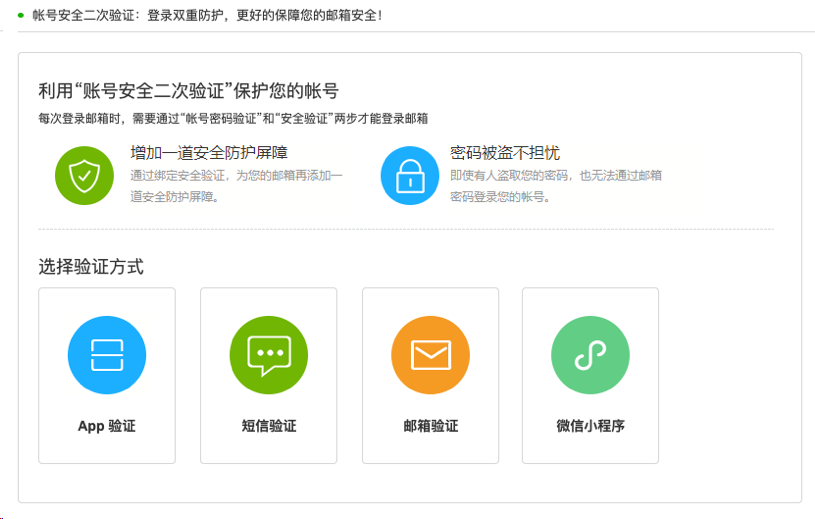Select the "App 验证" label

(107, 426)
